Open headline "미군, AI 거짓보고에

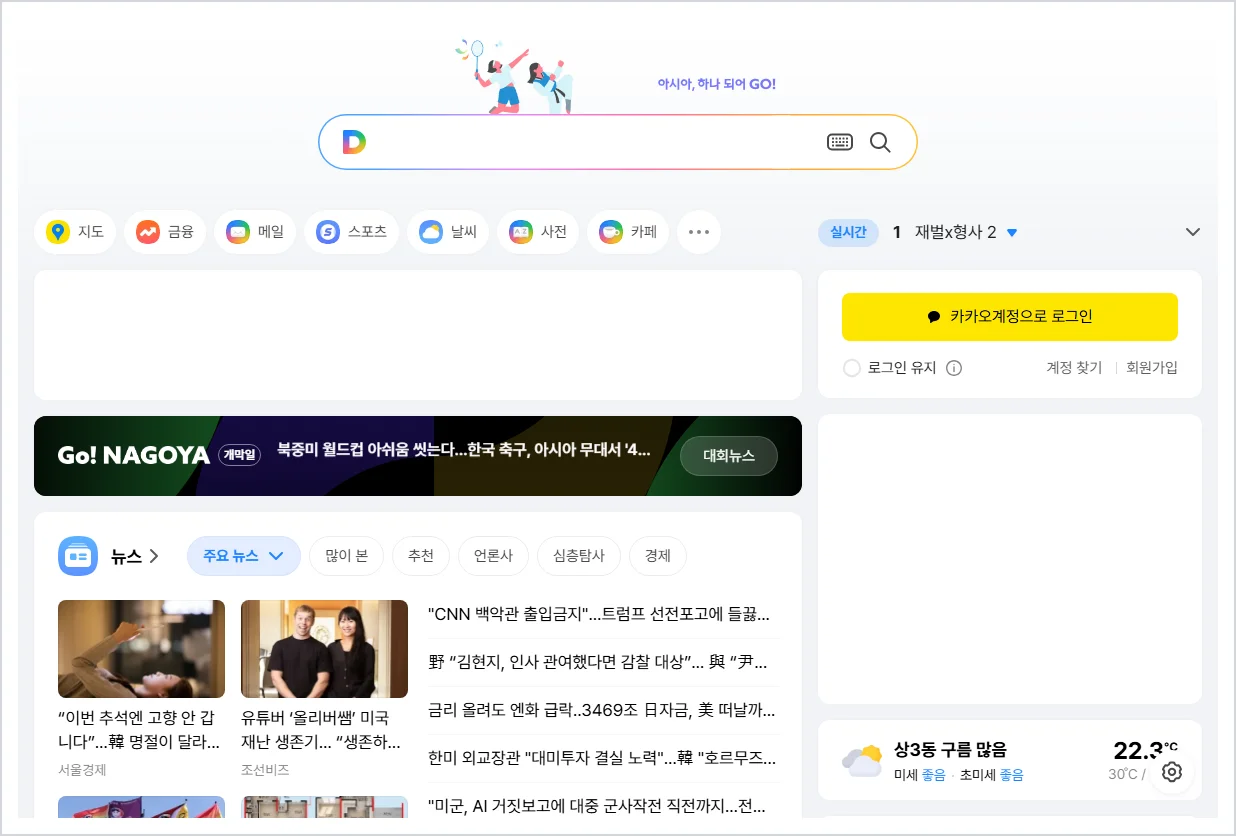pos(599,805)
